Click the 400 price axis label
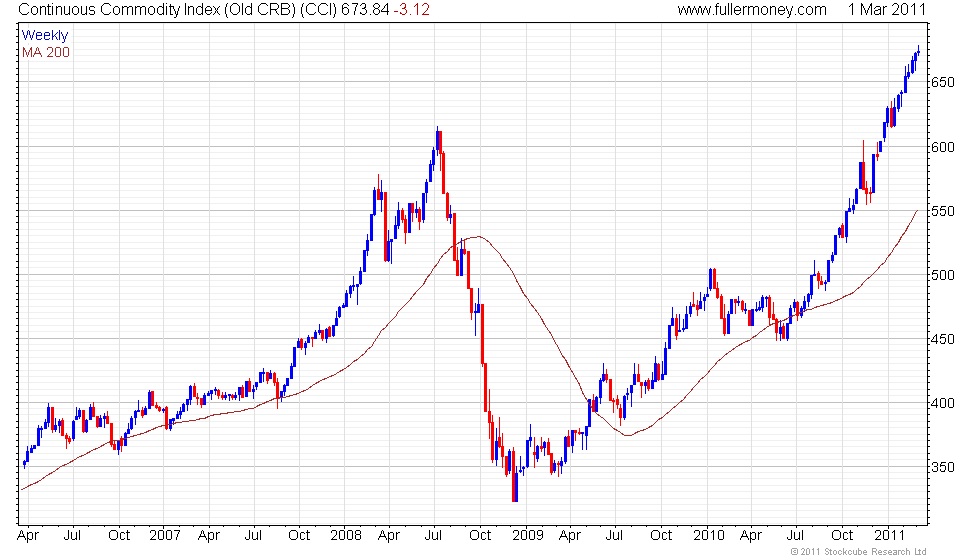This screenshot has width=980, height=560. pos(943,403)
